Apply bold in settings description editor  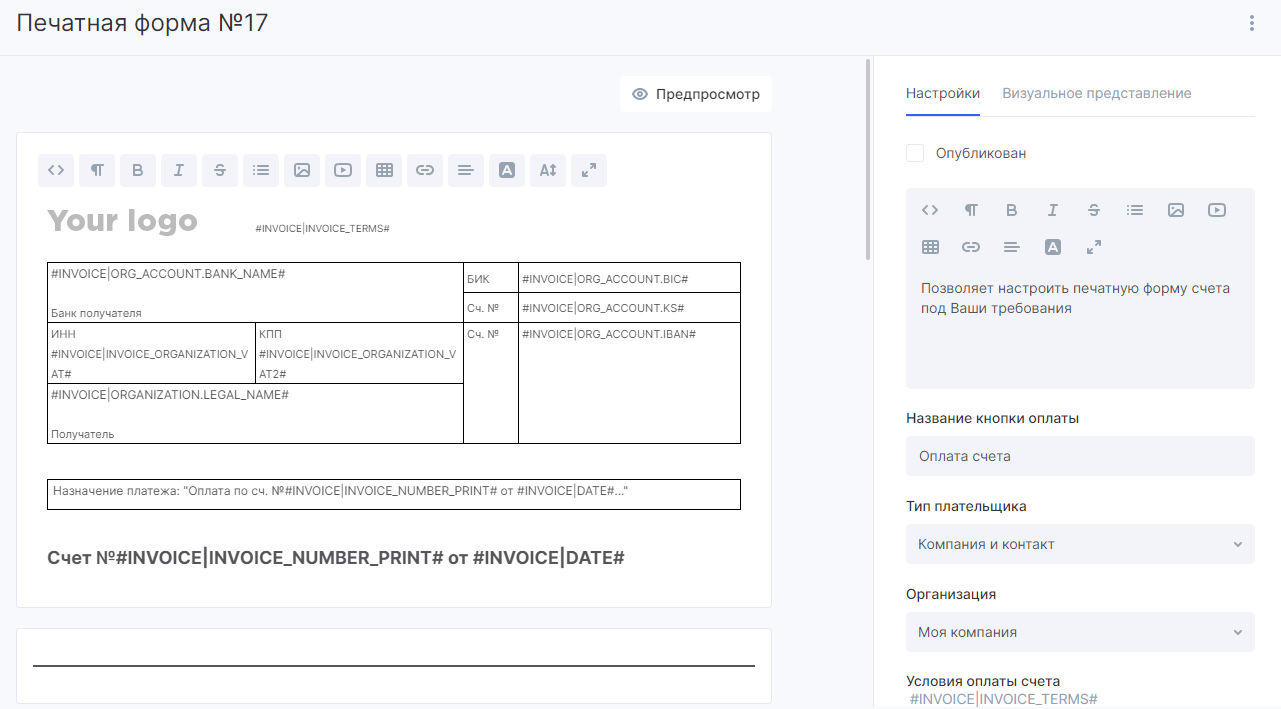tap(1012, 210)
